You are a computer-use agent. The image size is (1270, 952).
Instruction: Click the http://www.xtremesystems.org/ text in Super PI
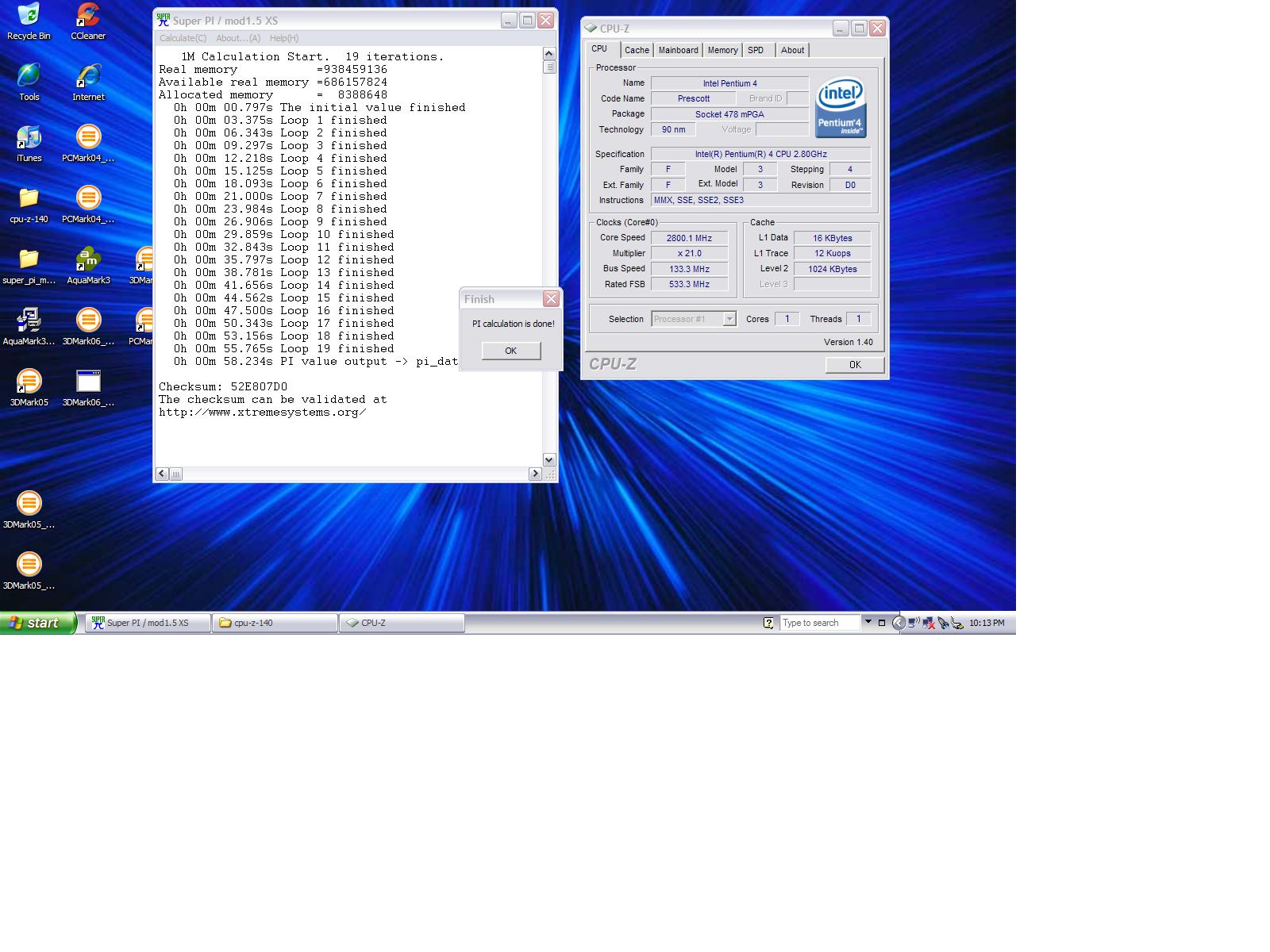pos(262,412)
